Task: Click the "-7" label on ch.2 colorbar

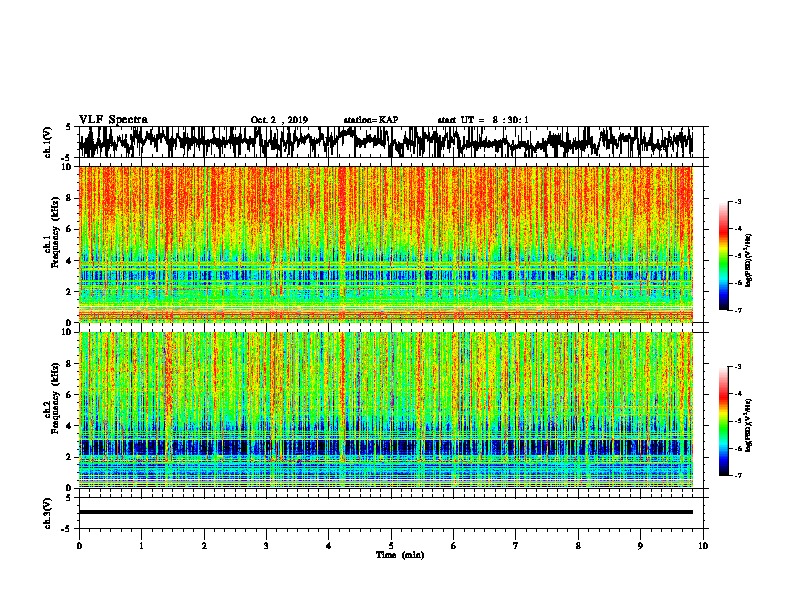Action: (737, 475)
